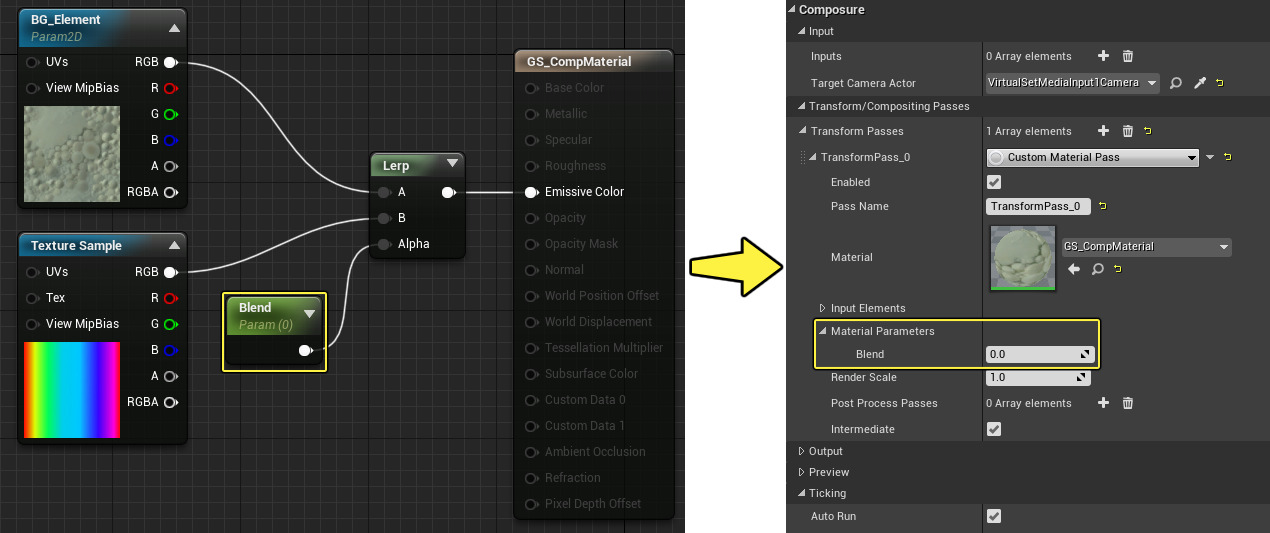Collapse the Transform Passes array
The width and height of the screenshot is (1270, 533).
(803, 131)
